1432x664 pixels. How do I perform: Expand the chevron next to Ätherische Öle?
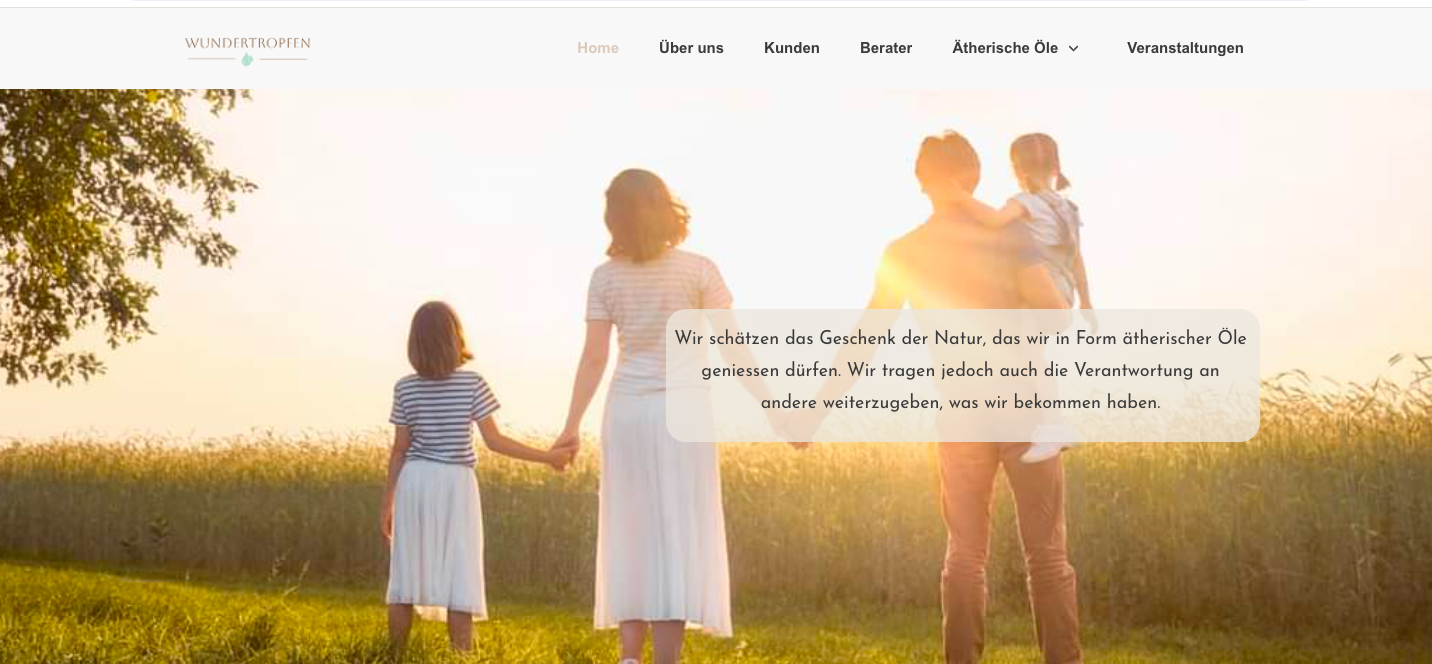click(x=1074, y=48)
